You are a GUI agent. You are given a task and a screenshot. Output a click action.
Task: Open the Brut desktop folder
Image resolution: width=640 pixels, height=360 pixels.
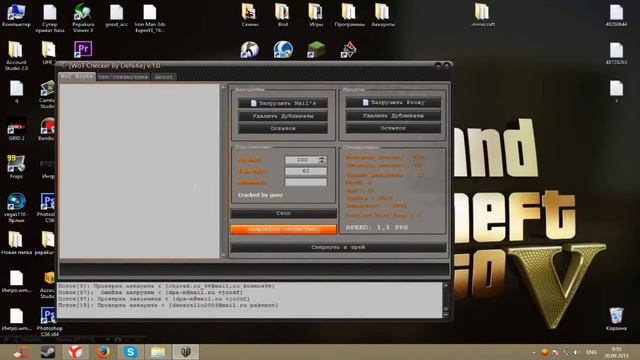pyautogui.click(x=282, y=16)
